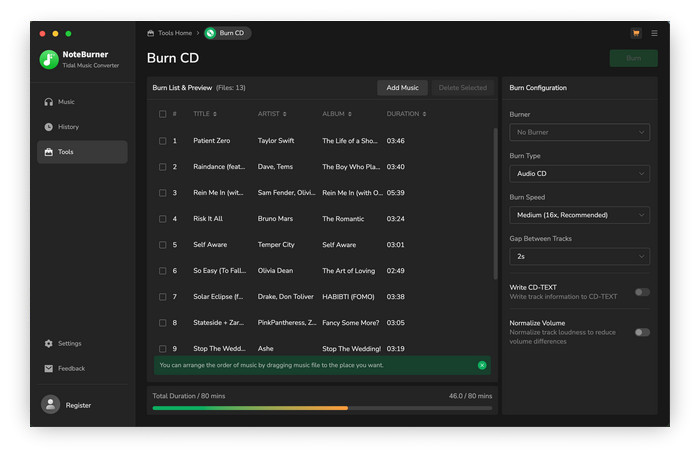The width and height of the screenshot is (700, 457).
Task: Open Settings gear icon
Action: [x=49, y=343]
